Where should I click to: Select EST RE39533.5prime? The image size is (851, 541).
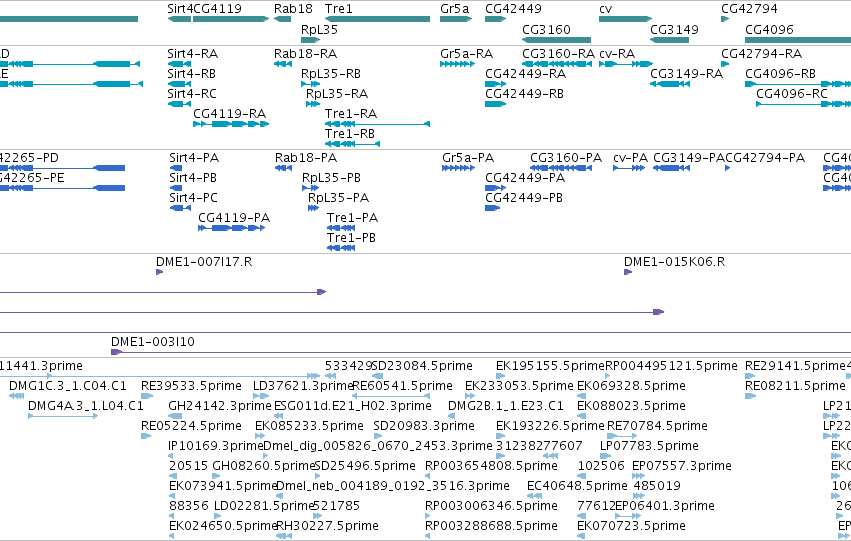[147, 396]
